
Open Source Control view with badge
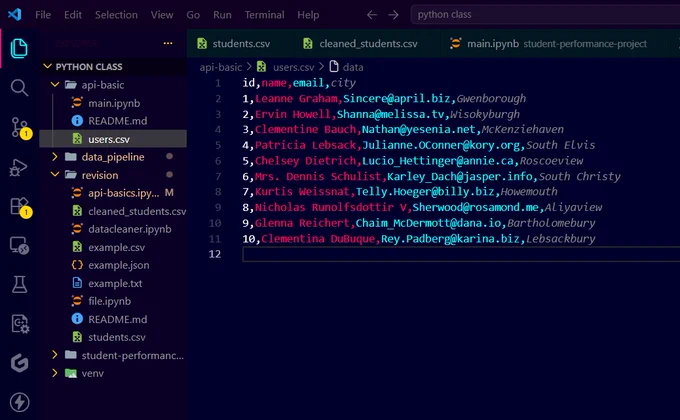coord(20,128)
